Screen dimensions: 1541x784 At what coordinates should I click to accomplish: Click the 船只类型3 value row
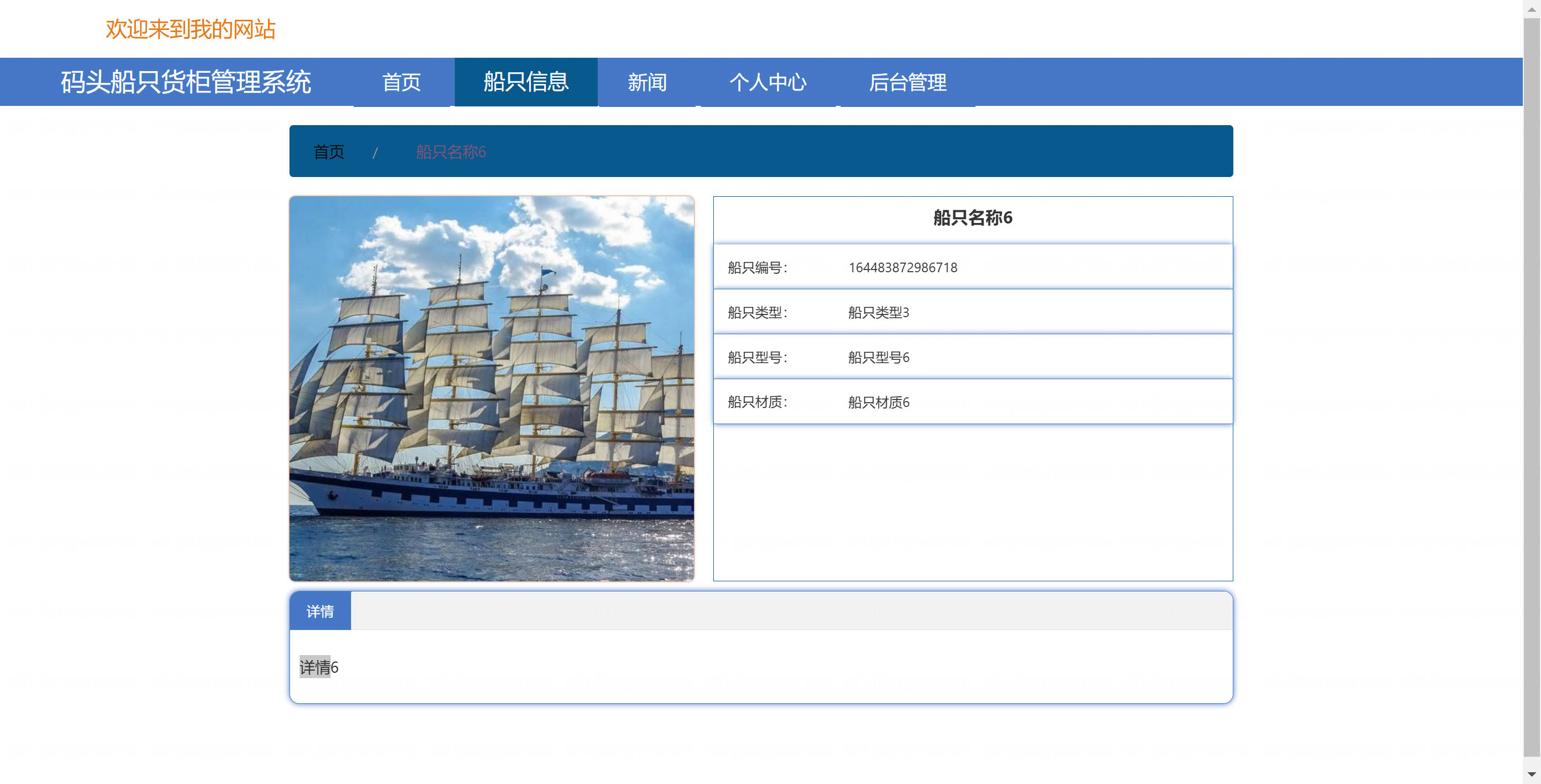(973, 312)
